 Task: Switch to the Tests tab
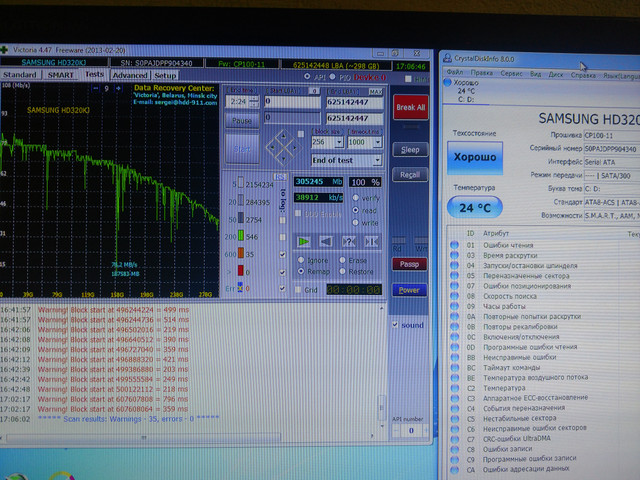94,74
